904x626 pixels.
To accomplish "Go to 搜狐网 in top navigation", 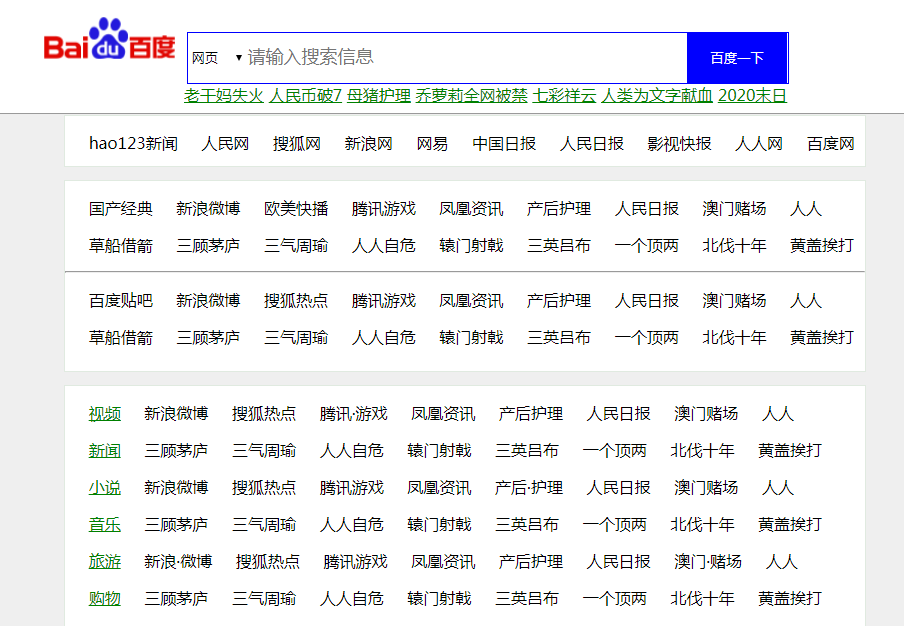I will coord(297,144).
